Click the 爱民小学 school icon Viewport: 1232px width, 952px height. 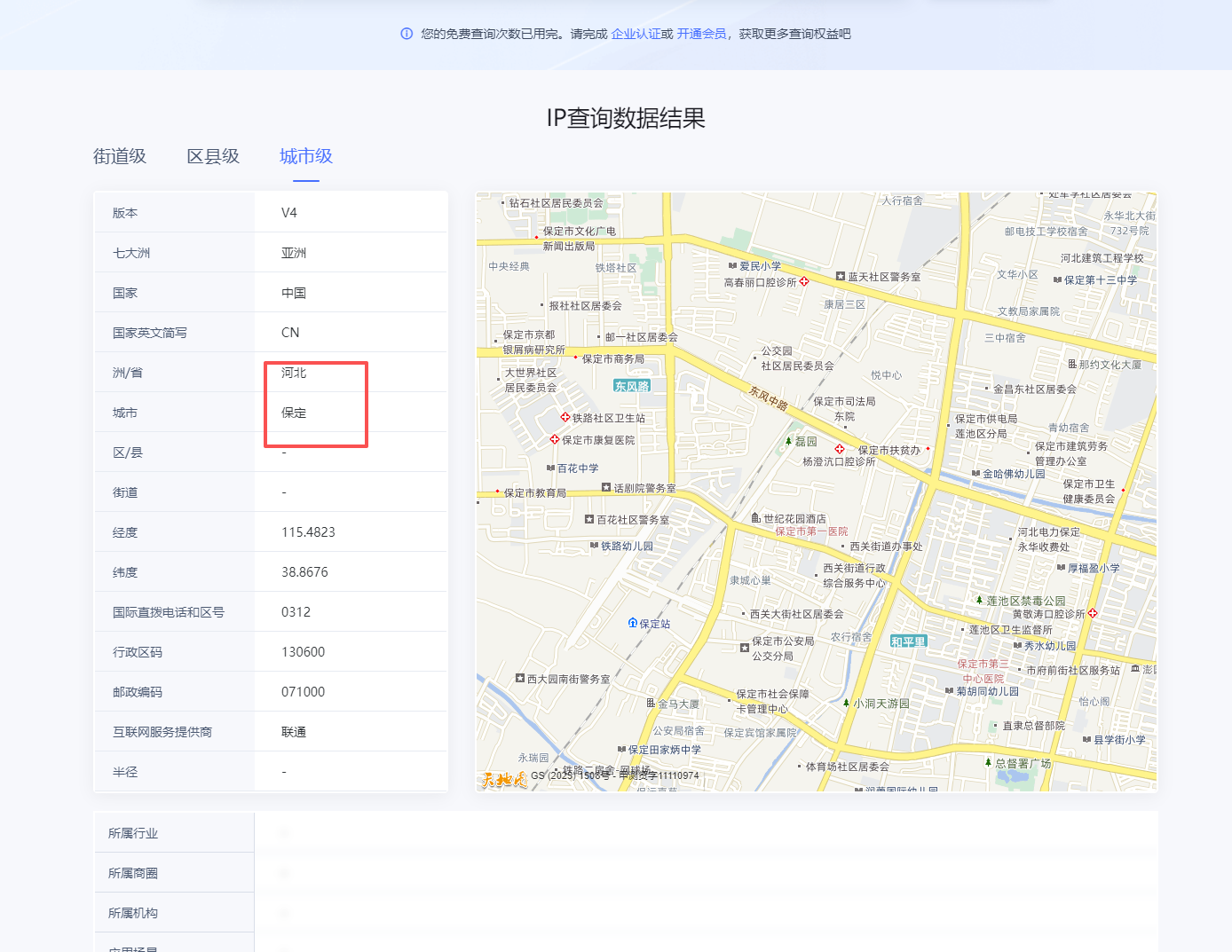pyautogui.click(x=732, y=265)
